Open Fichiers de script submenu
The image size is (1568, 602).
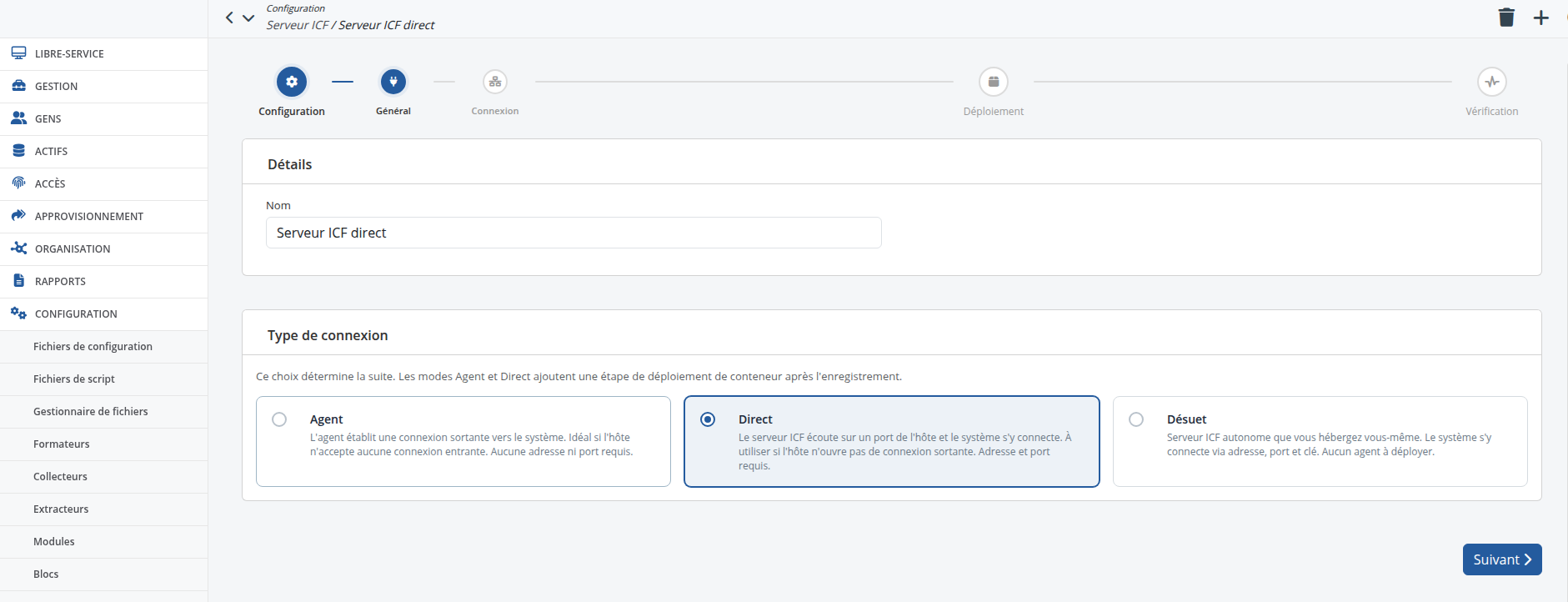[x=104, y=379]
